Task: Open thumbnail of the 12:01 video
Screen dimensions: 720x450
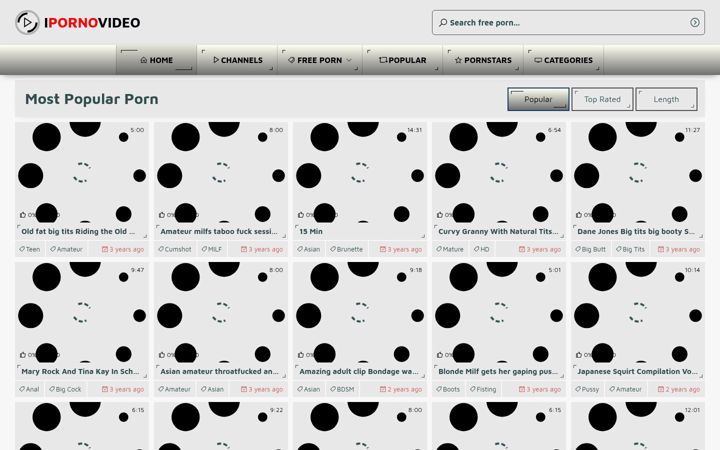Action: (x=638, y=426)
